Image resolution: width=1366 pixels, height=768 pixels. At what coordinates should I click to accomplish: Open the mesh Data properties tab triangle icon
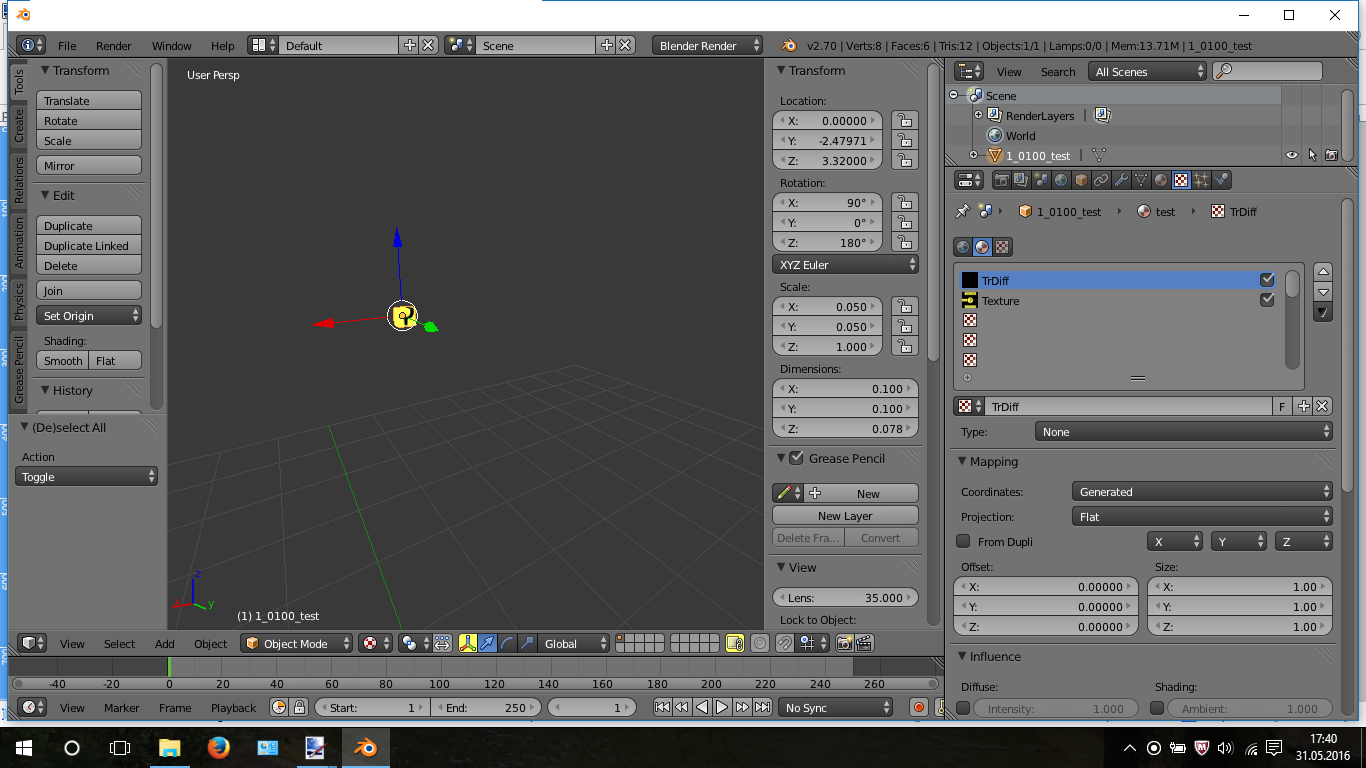coord(1141,181)
